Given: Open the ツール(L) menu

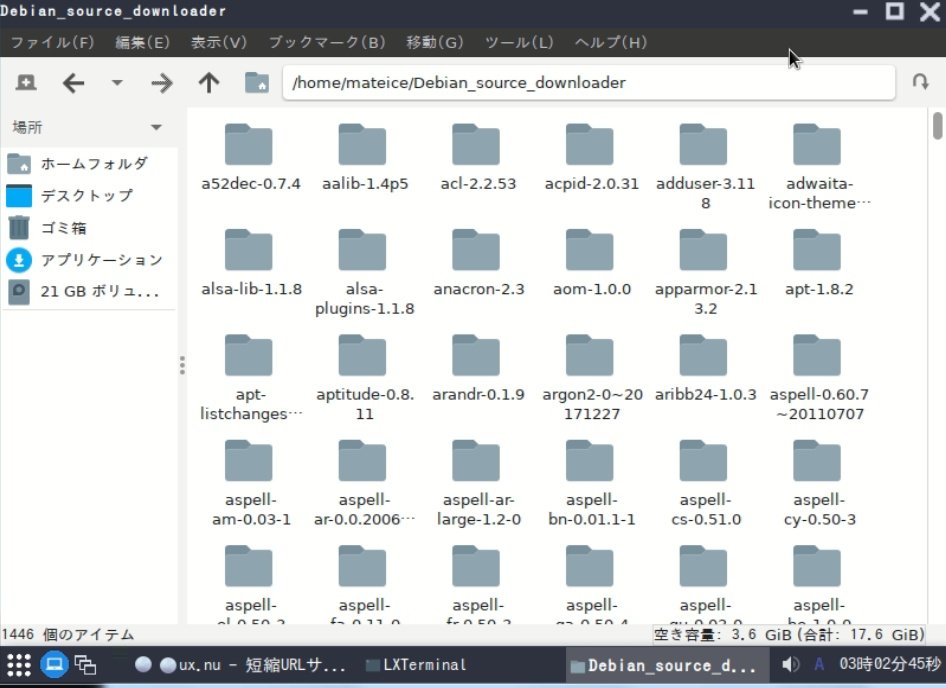Looking at the screenshot, I should (x=519, y=42).
